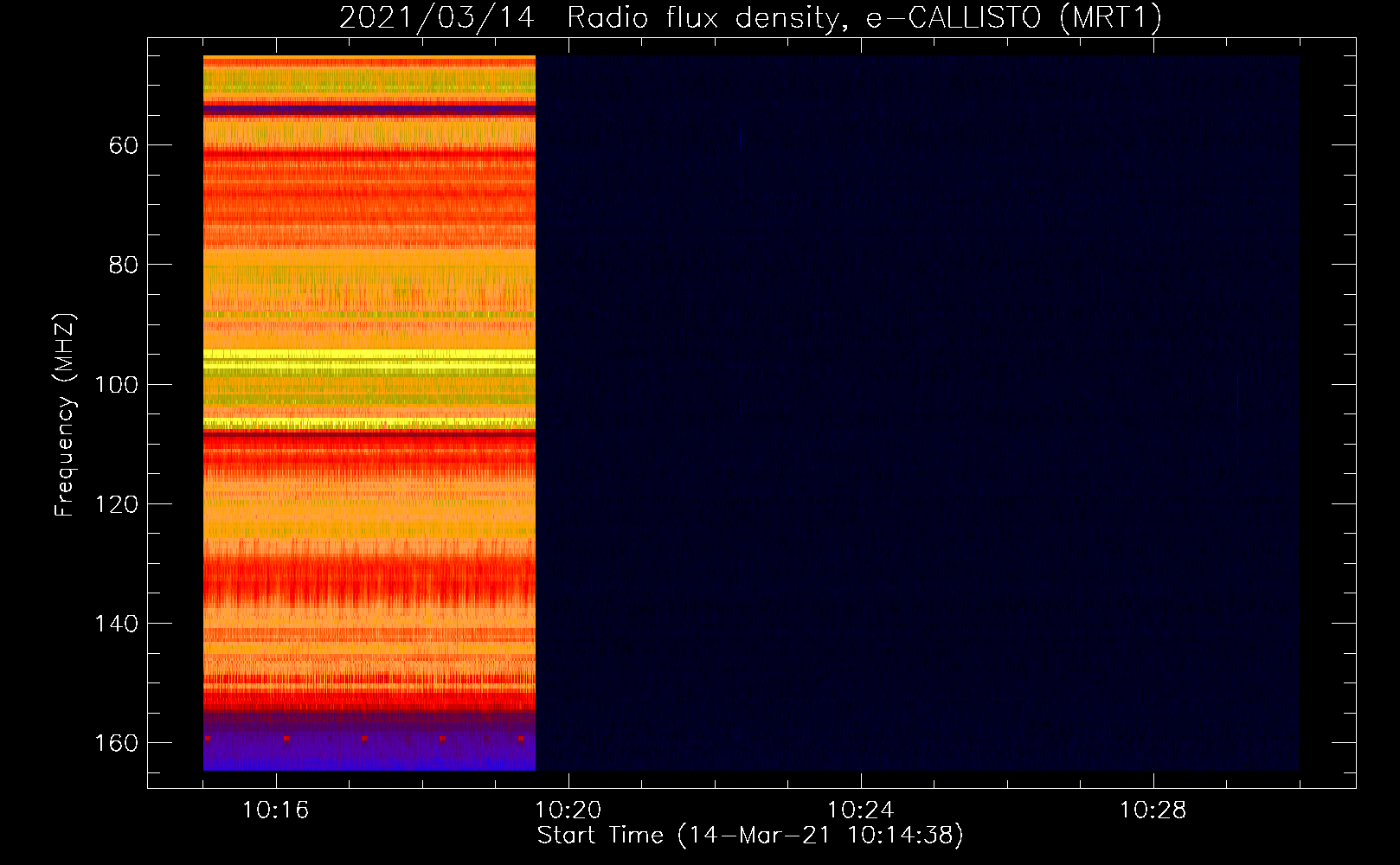
Task: Click the 10:16 time tick label
Action: (276, 811)
